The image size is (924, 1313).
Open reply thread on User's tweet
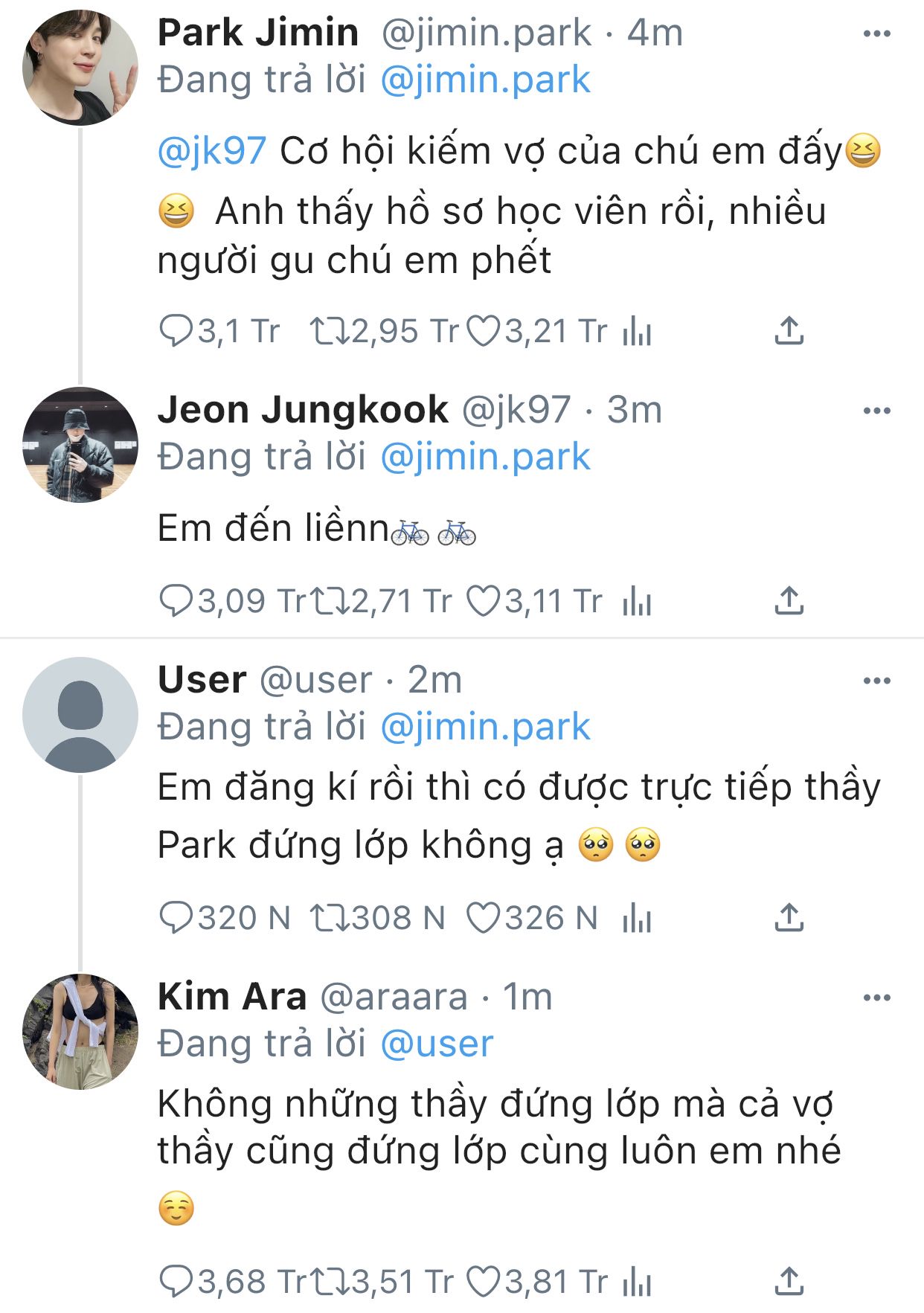[x=176, y=918]
